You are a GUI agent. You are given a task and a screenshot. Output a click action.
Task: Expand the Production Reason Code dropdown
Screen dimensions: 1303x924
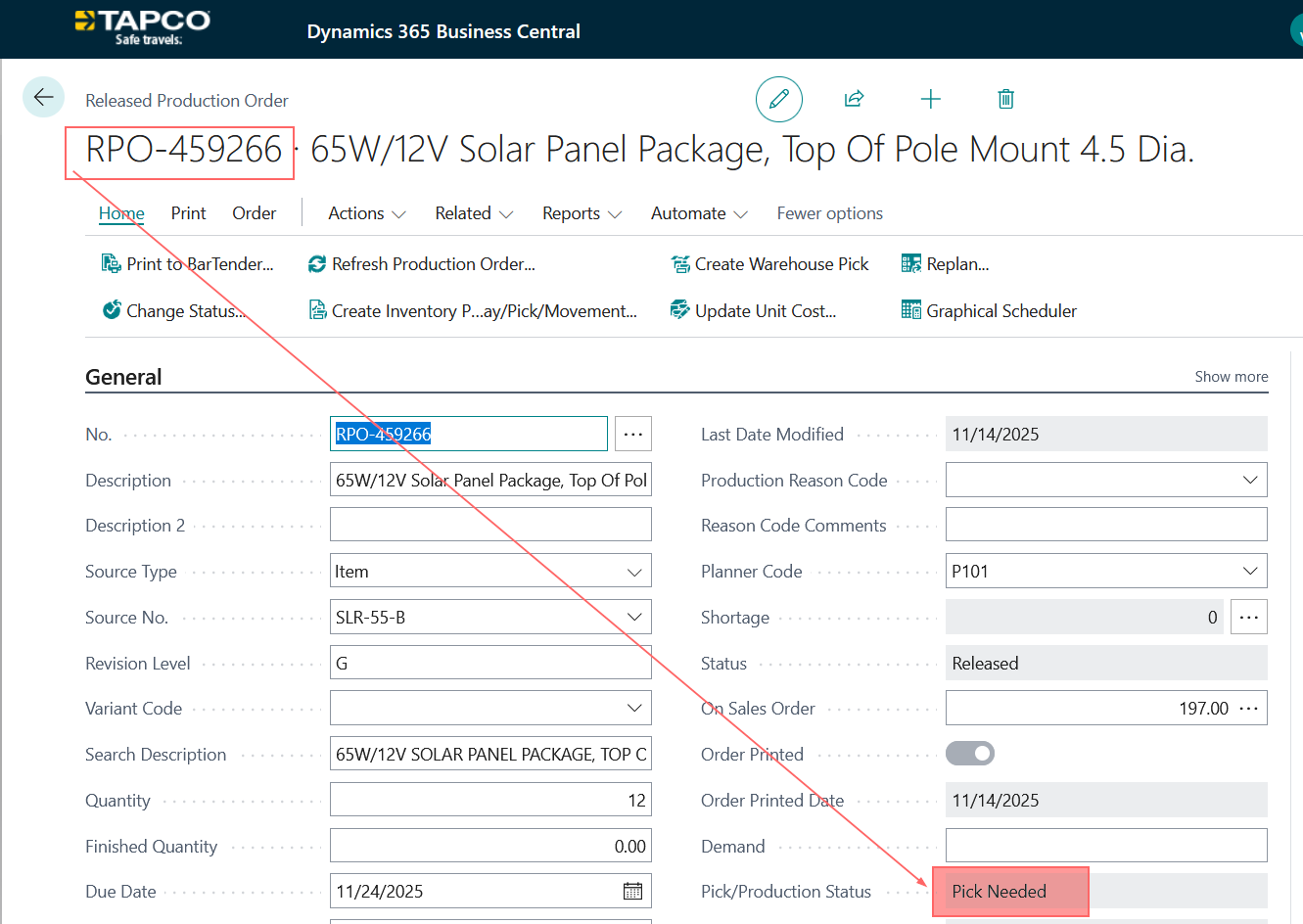coord(1250,480)
